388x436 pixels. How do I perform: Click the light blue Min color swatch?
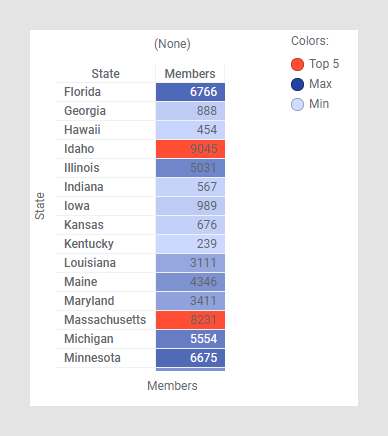coord(297,104)
